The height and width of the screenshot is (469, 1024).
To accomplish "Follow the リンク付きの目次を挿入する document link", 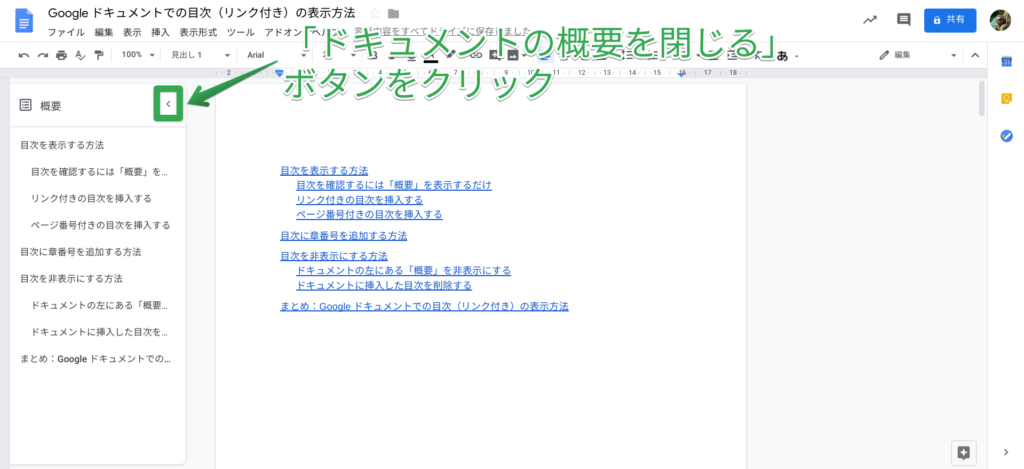I will click(359, 200).
